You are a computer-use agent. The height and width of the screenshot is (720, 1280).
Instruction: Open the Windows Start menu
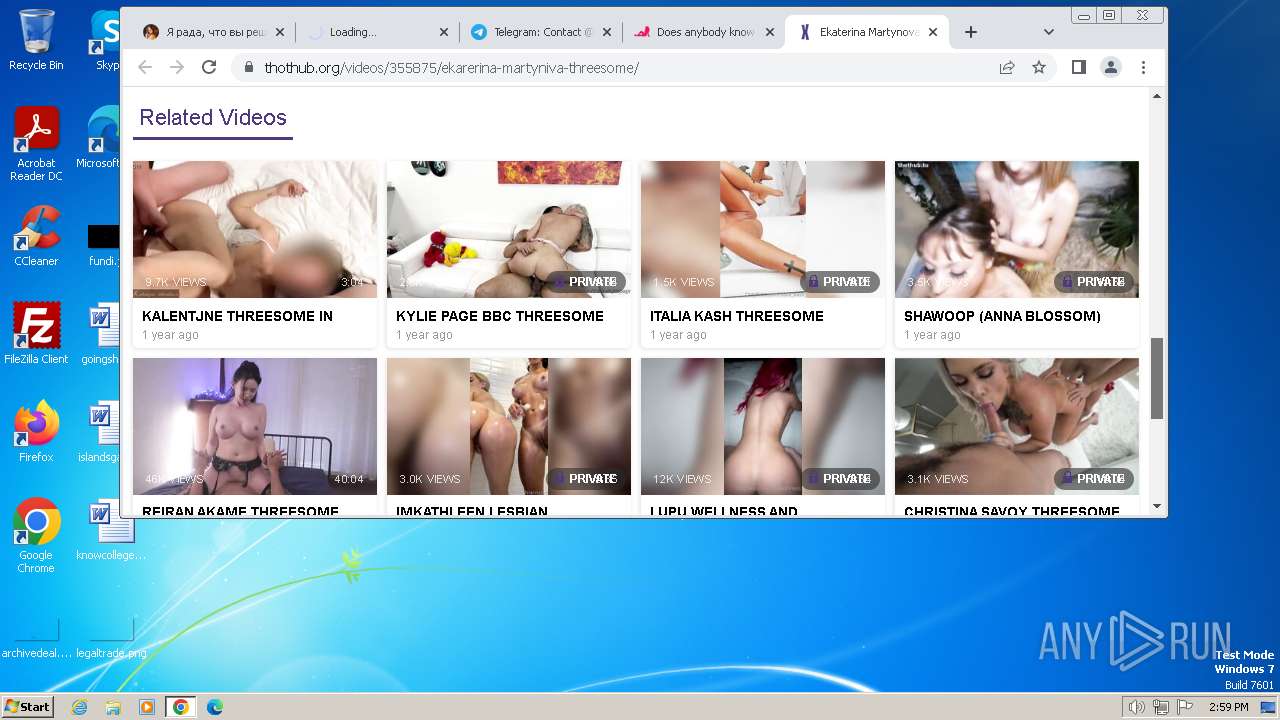(x=27, y=706)
